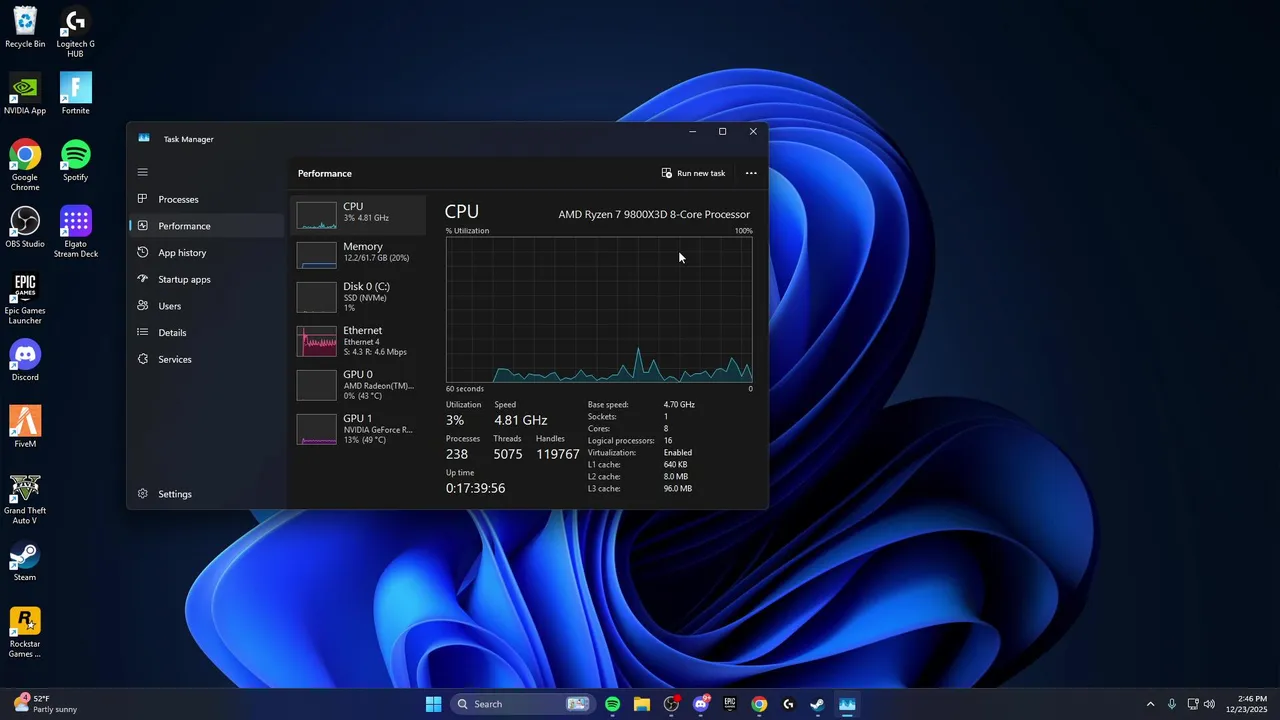
Task: Switch to the Details page
Action: click(207, 332)
